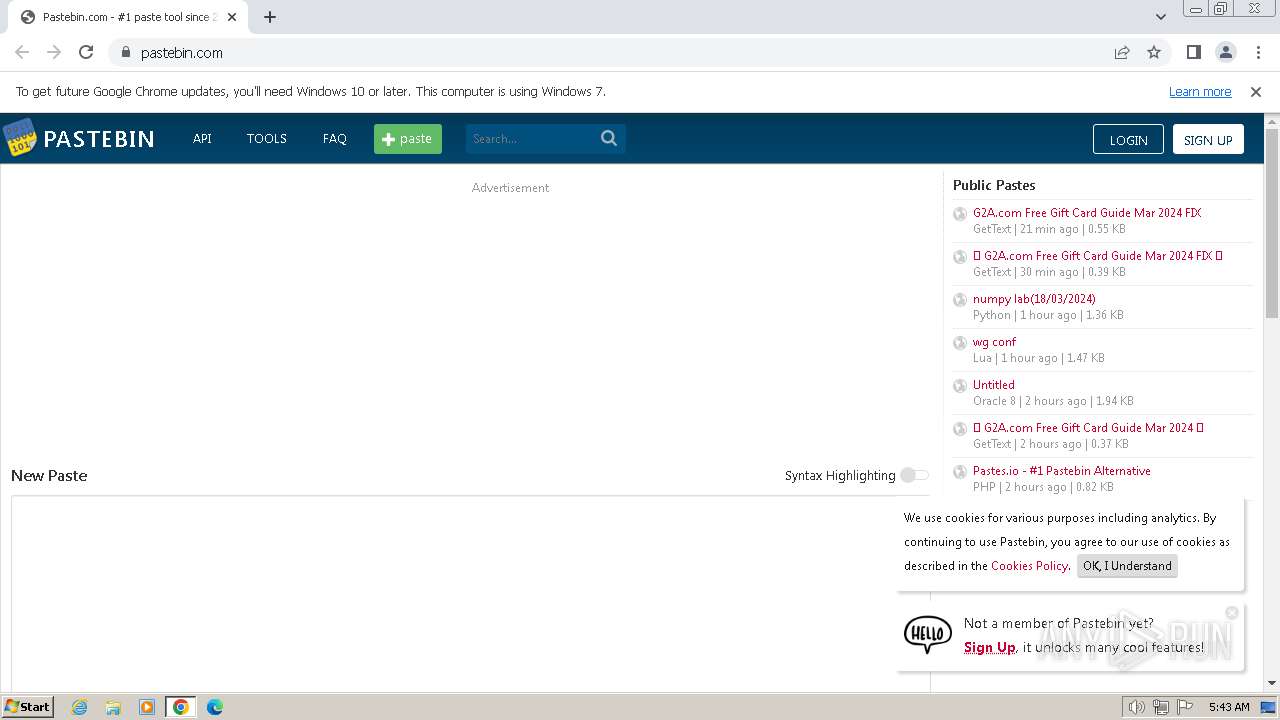Close the Sign Up hello popup
Viewport: 1280px width, 720px height.
tap(1232, 612)
